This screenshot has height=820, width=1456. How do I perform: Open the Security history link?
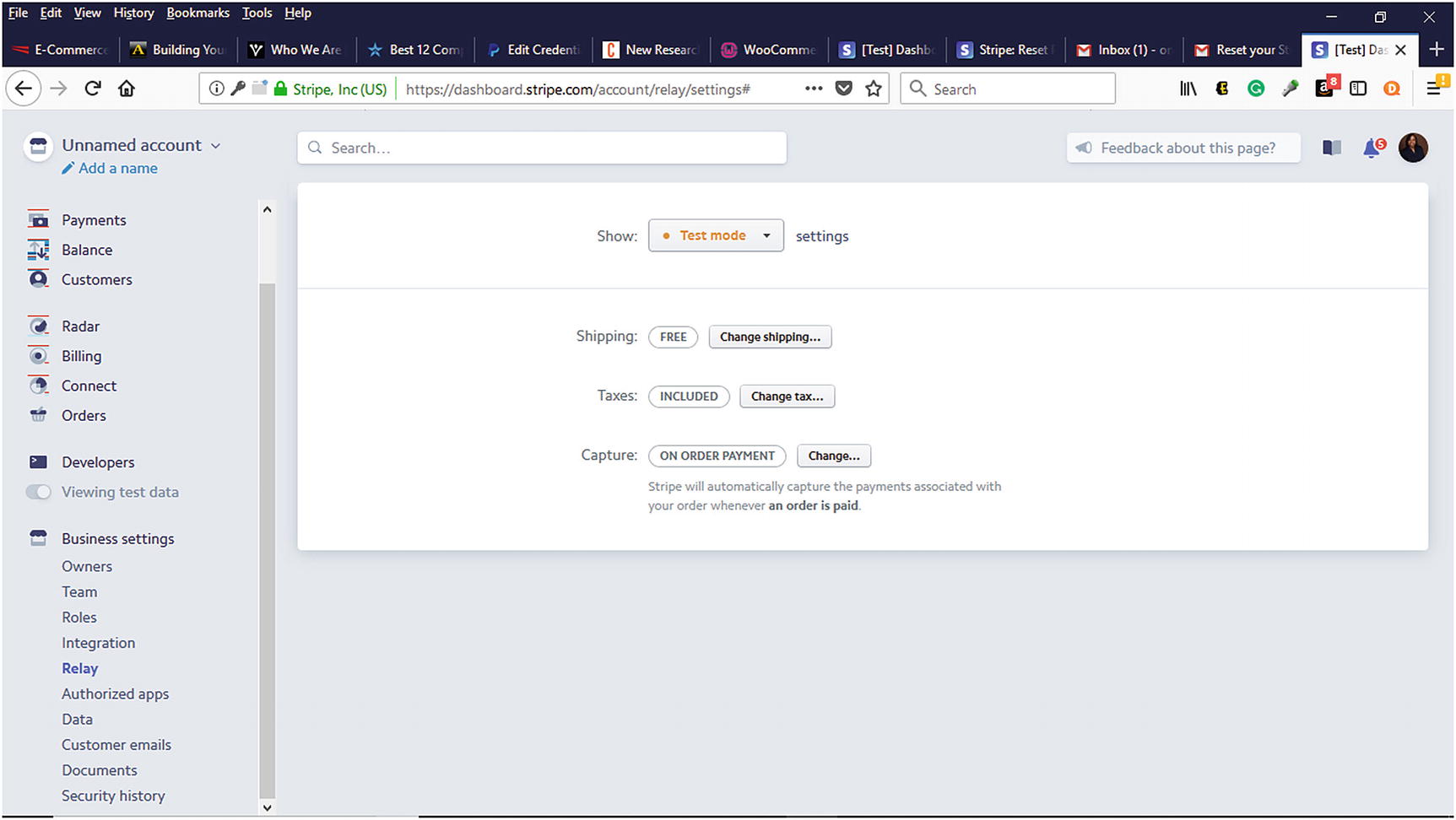[x=113, y=796]
